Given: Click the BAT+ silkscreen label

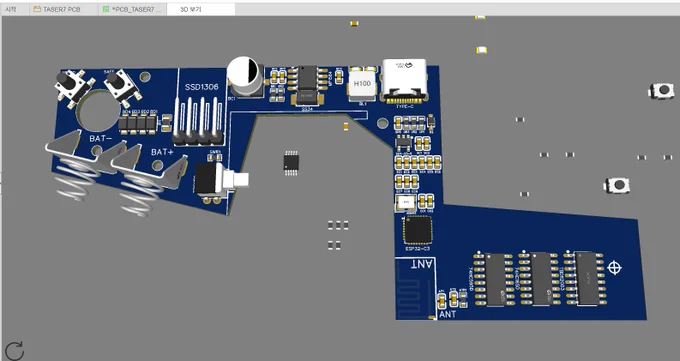Looking at the screenshot, I should [162, 152].
